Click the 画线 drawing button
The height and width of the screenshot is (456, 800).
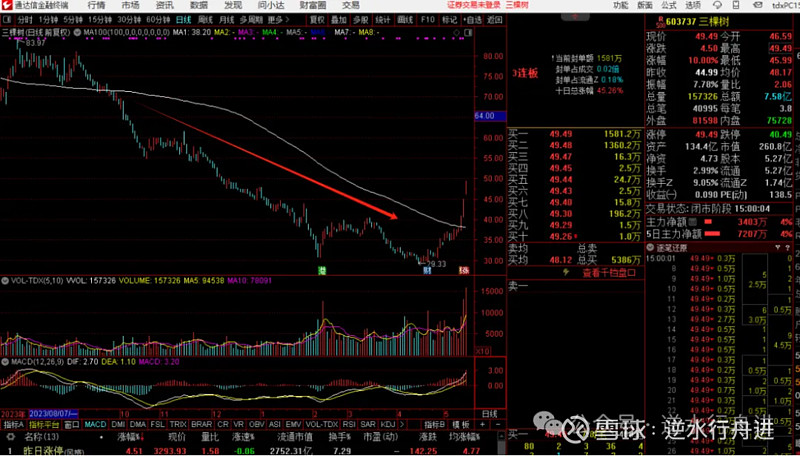(405, 20)
